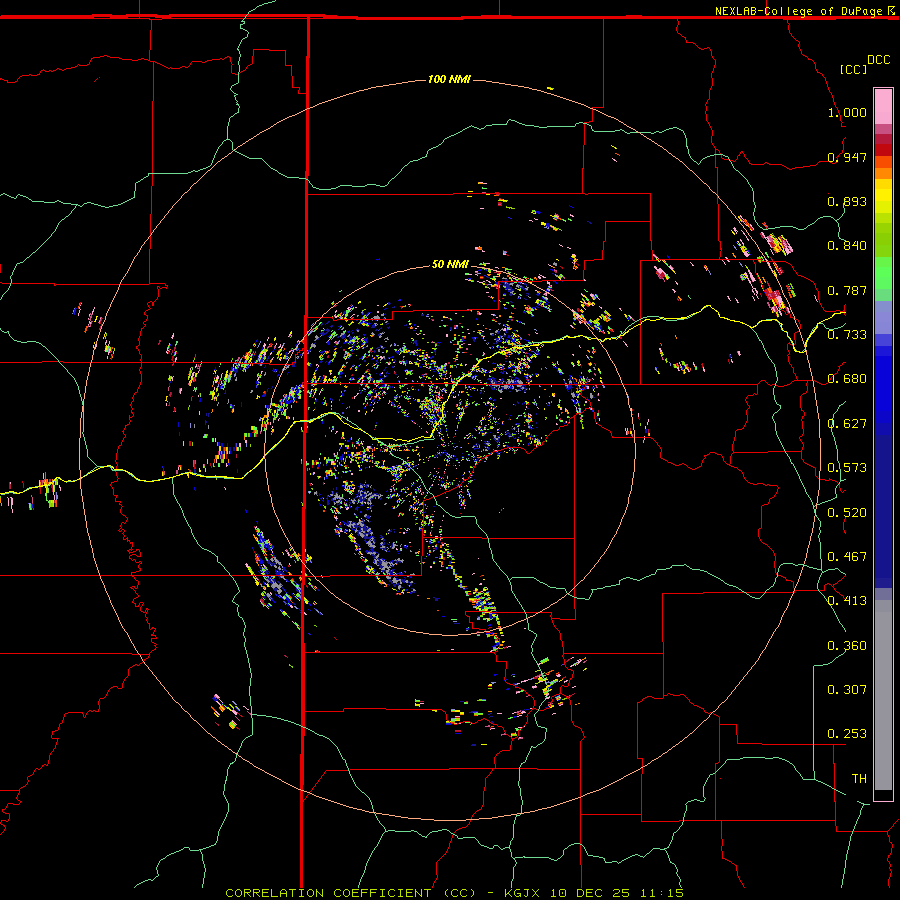Click the DCC label above color scale
Screen dimensions: 900x900
click(878, 60)
